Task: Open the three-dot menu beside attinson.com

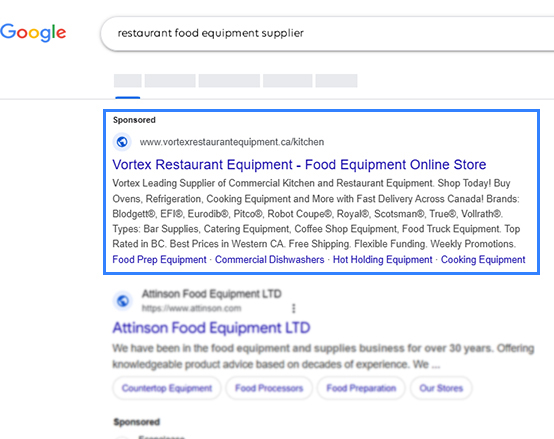Action: point(294,308)
